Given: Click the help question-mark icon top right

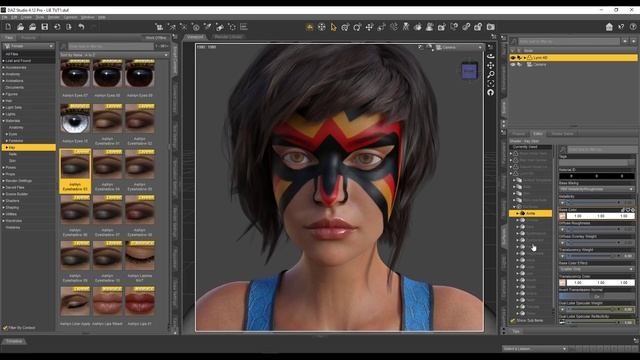Looking at the screenshot, I should click(633, 27).
